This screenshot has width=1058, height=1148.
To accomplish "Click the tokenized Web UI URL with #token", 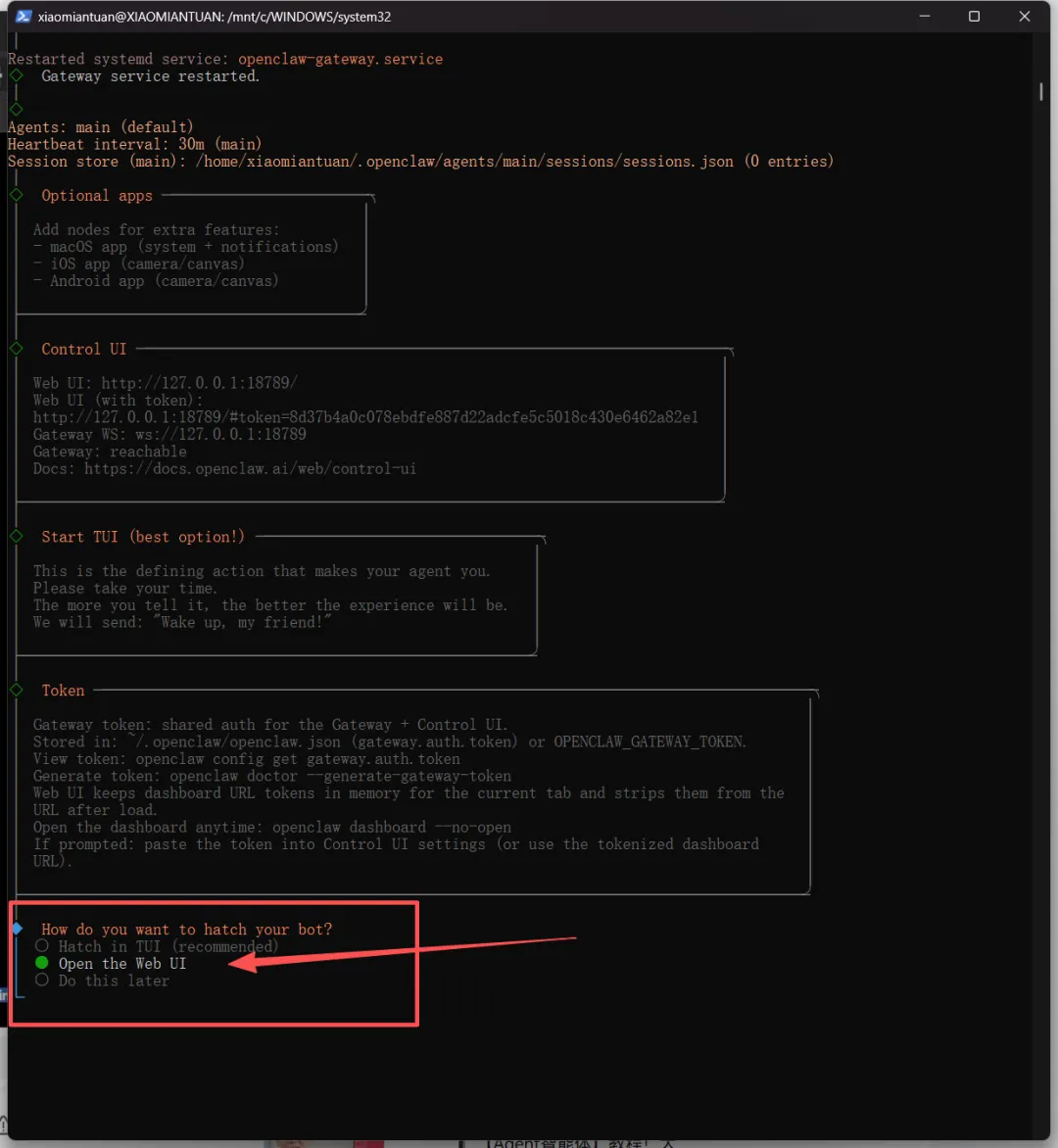I will [x=365, y=417].
